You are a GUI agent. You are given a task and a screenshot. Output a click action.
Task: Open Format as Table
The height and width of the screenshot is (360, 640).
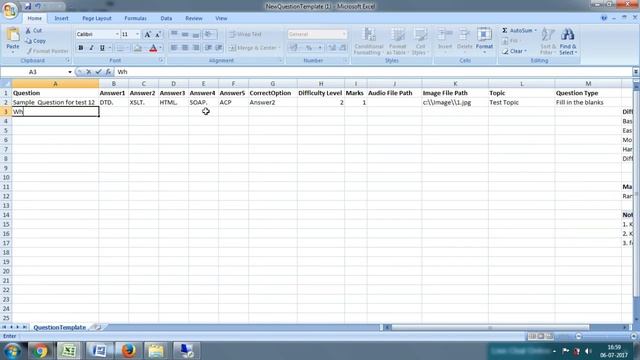tap(397, 41)
